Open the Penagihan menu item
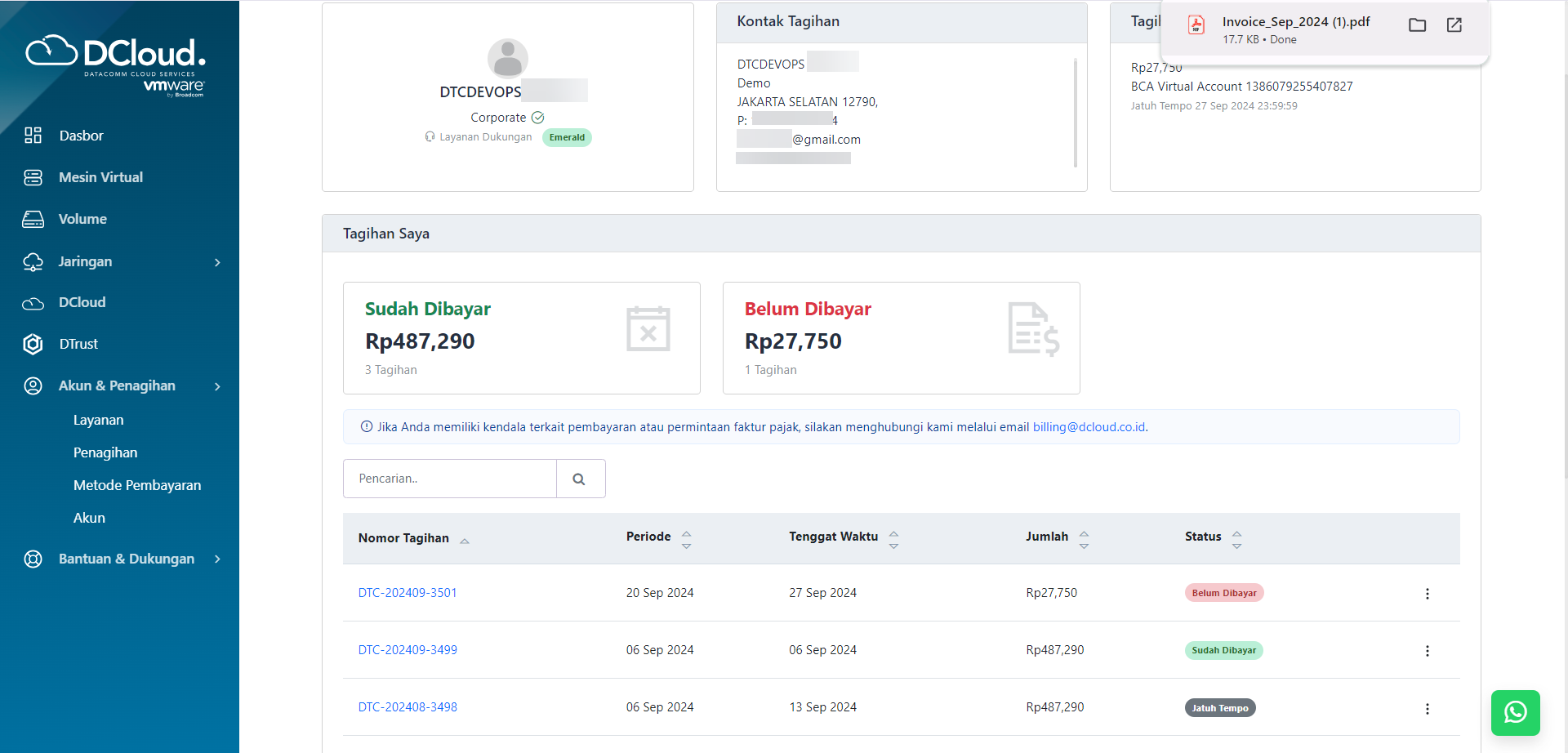Image resolution: width=1568 pixels, height=753 pixels. point(105,452)
